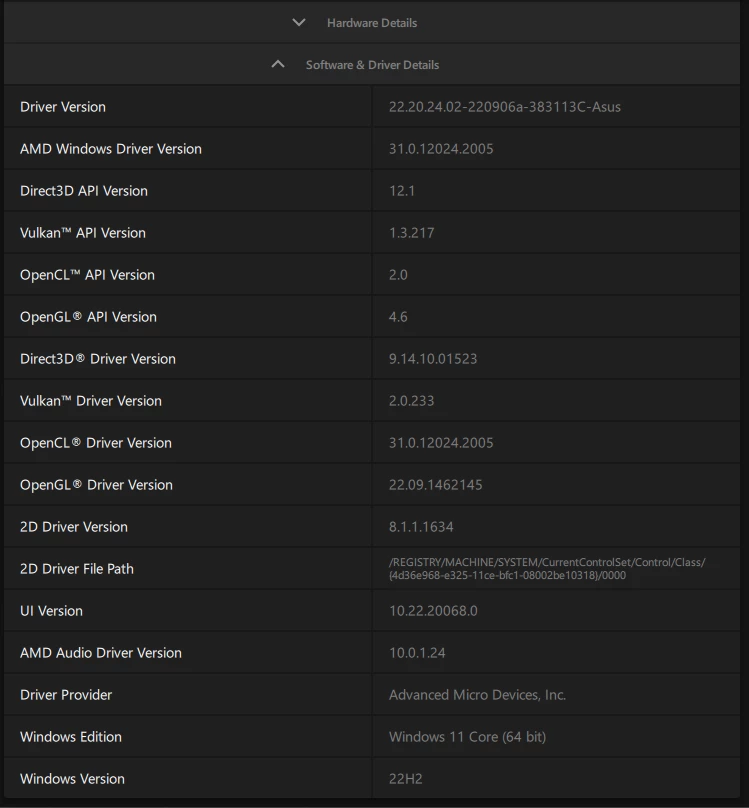Viewport: 749px width, 808px height.
Task: Select the AMD Windows Driver Version label
Action: point(111,149)
